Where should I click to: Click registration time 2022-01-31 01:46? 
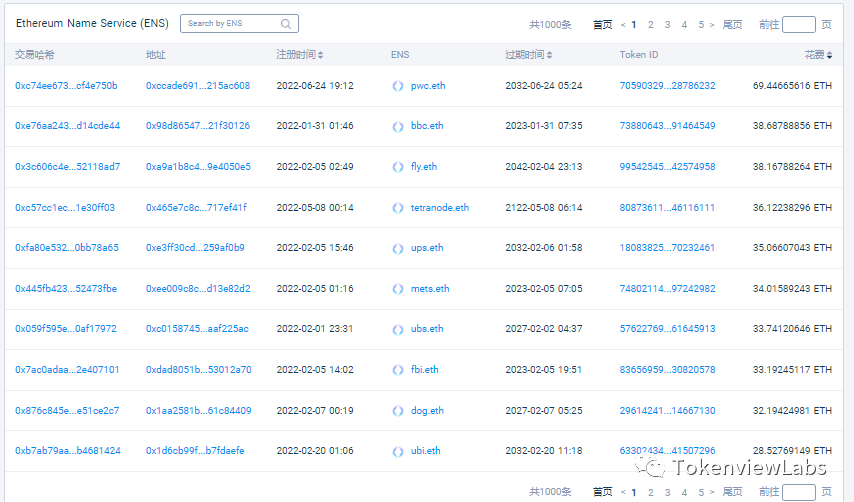[315, 126]
